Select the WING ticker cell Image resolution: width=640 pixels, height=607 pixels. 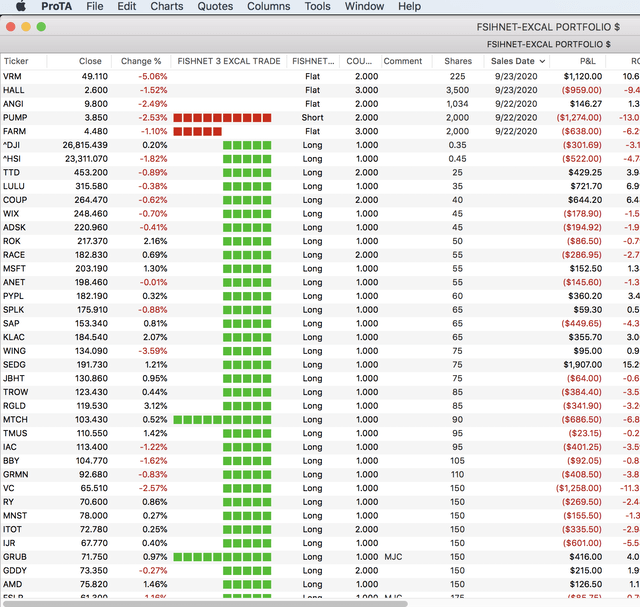point(14,351)
